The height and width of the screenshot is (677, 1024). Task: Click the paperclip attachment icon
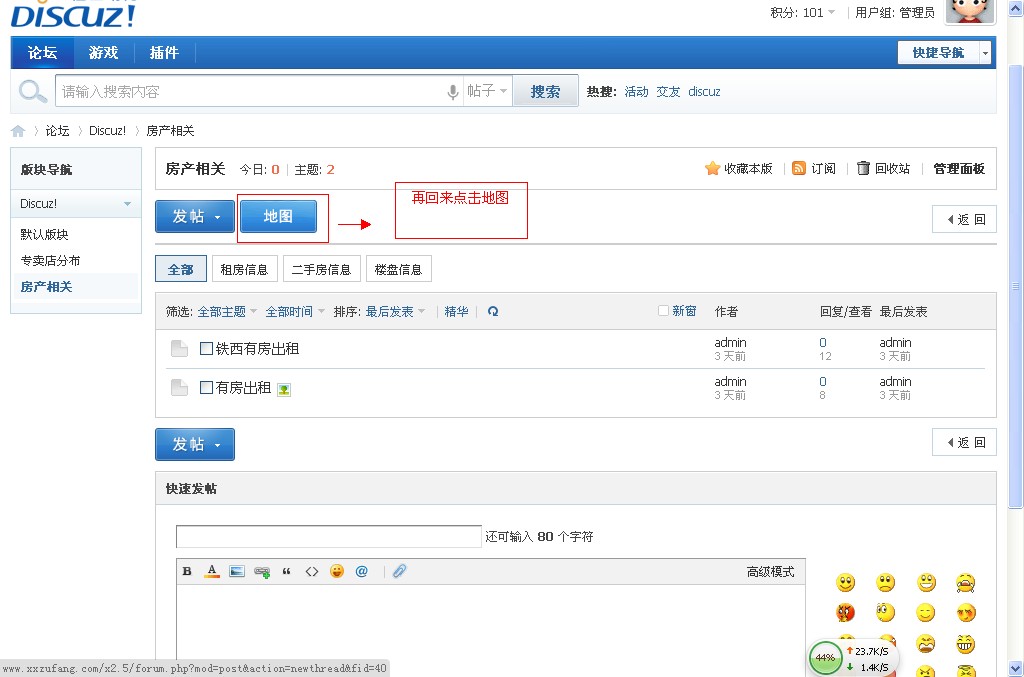(400, 571)
